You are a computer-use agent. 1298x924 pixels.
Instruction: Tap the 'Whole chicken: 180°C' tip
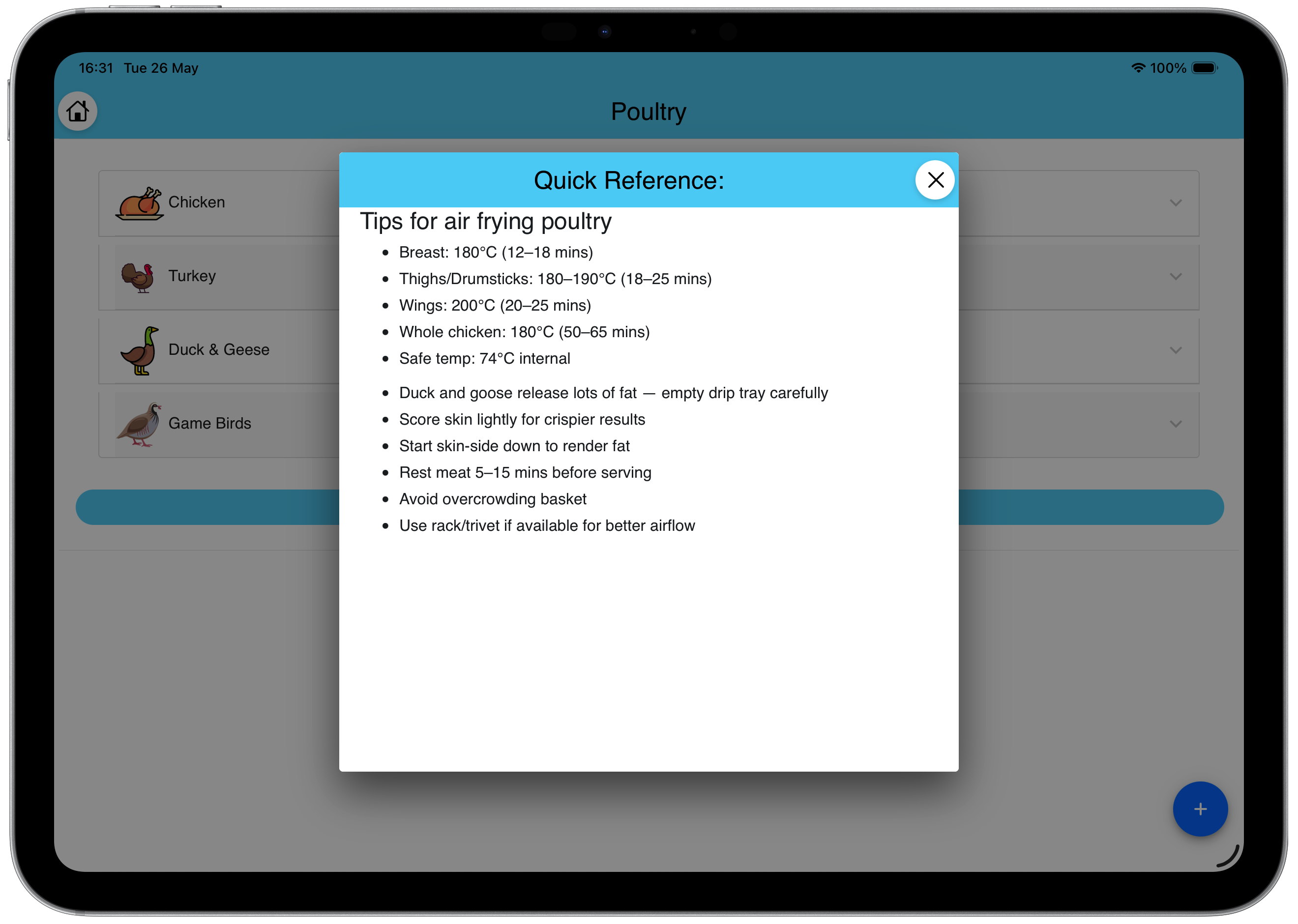525,332
